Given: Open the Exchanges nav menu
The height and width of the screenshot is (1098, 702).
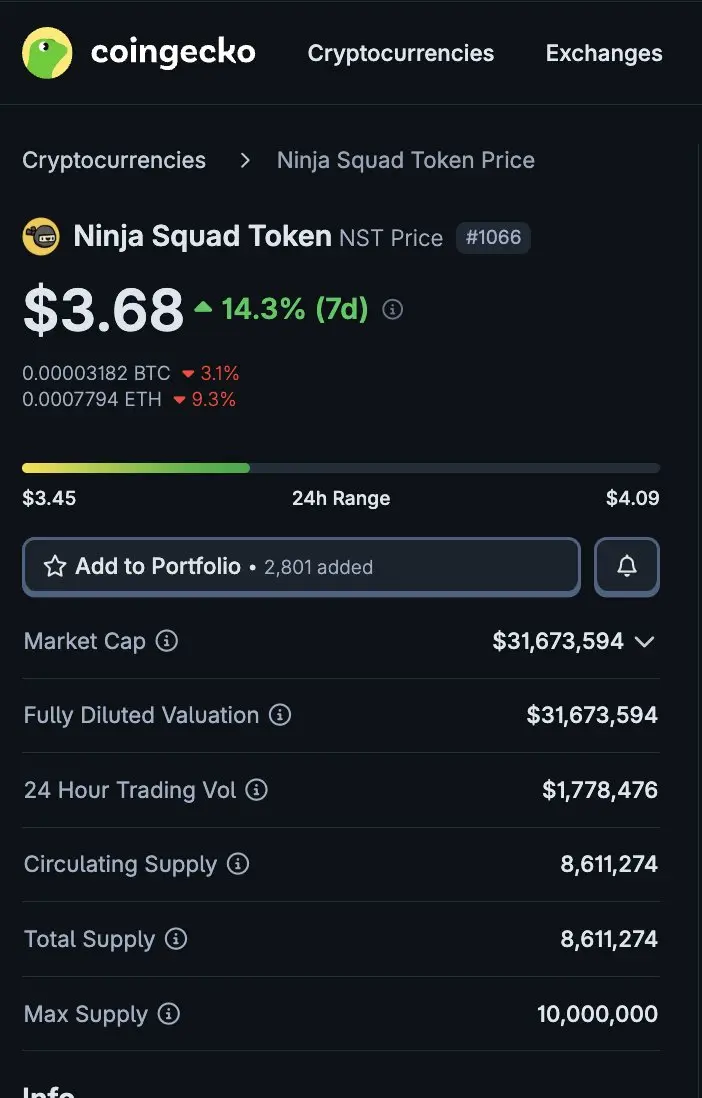Looking at the screenshot, I should click(604, 53).
